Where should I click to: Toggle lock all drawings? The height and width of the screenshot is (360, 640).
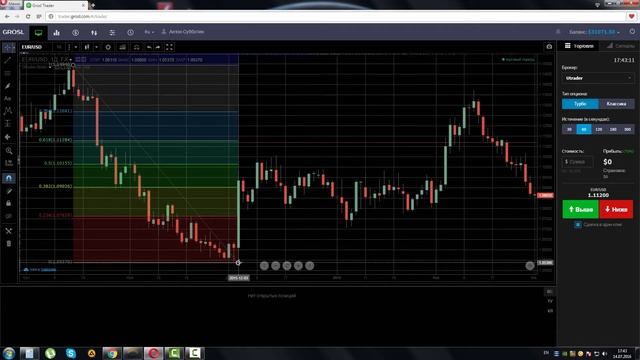tap(9, 203)
